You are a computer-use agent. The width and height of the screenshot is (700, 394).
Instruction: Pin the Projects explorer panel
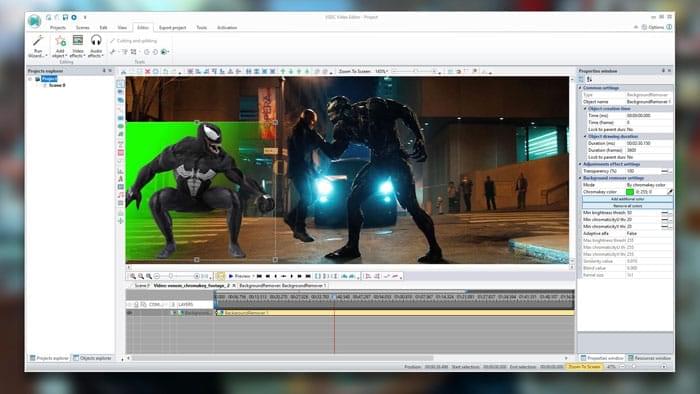104,71
